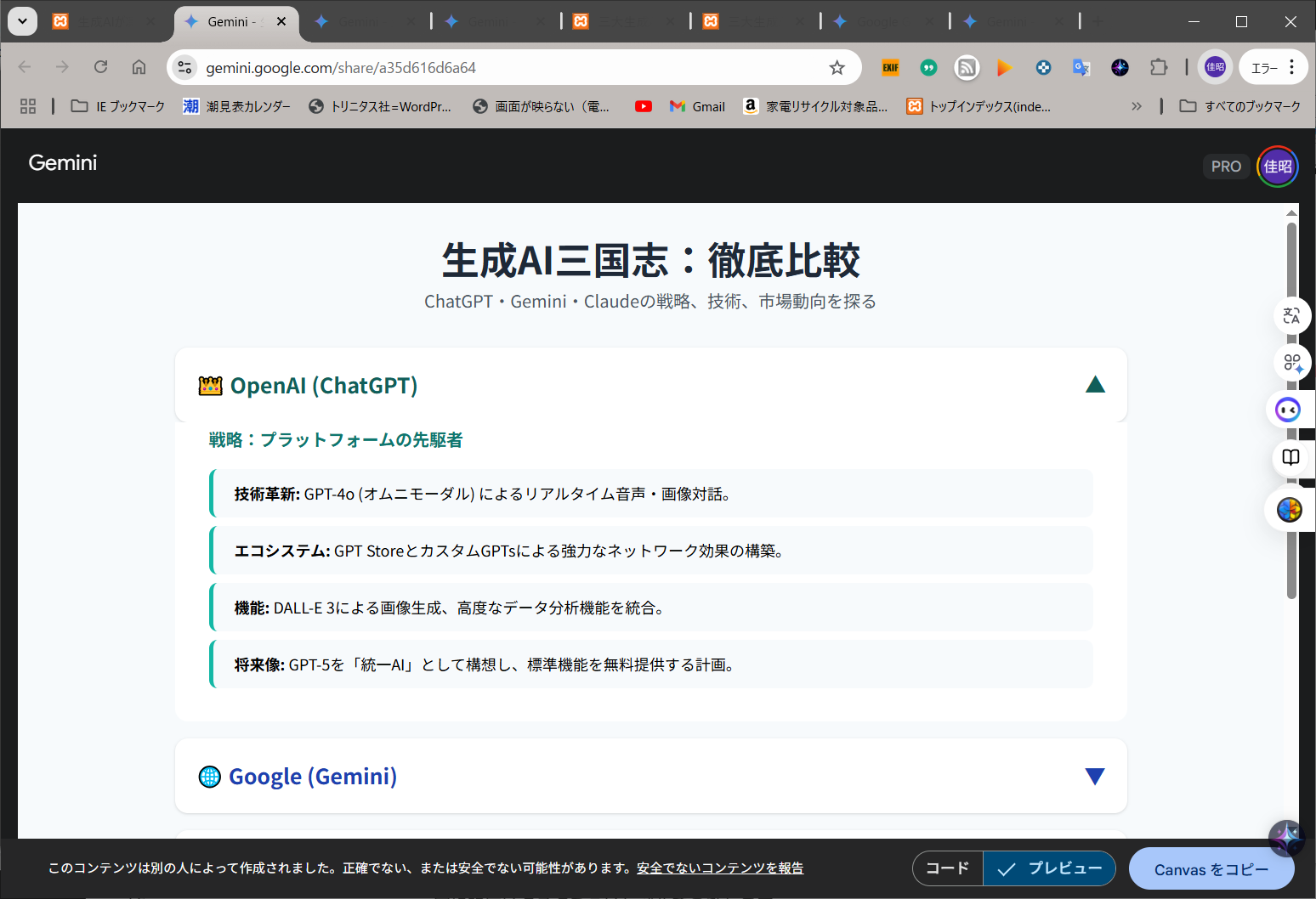Switch to プレビュー view
Screen dimensions: 1316x899
(x=1049, y=868)
